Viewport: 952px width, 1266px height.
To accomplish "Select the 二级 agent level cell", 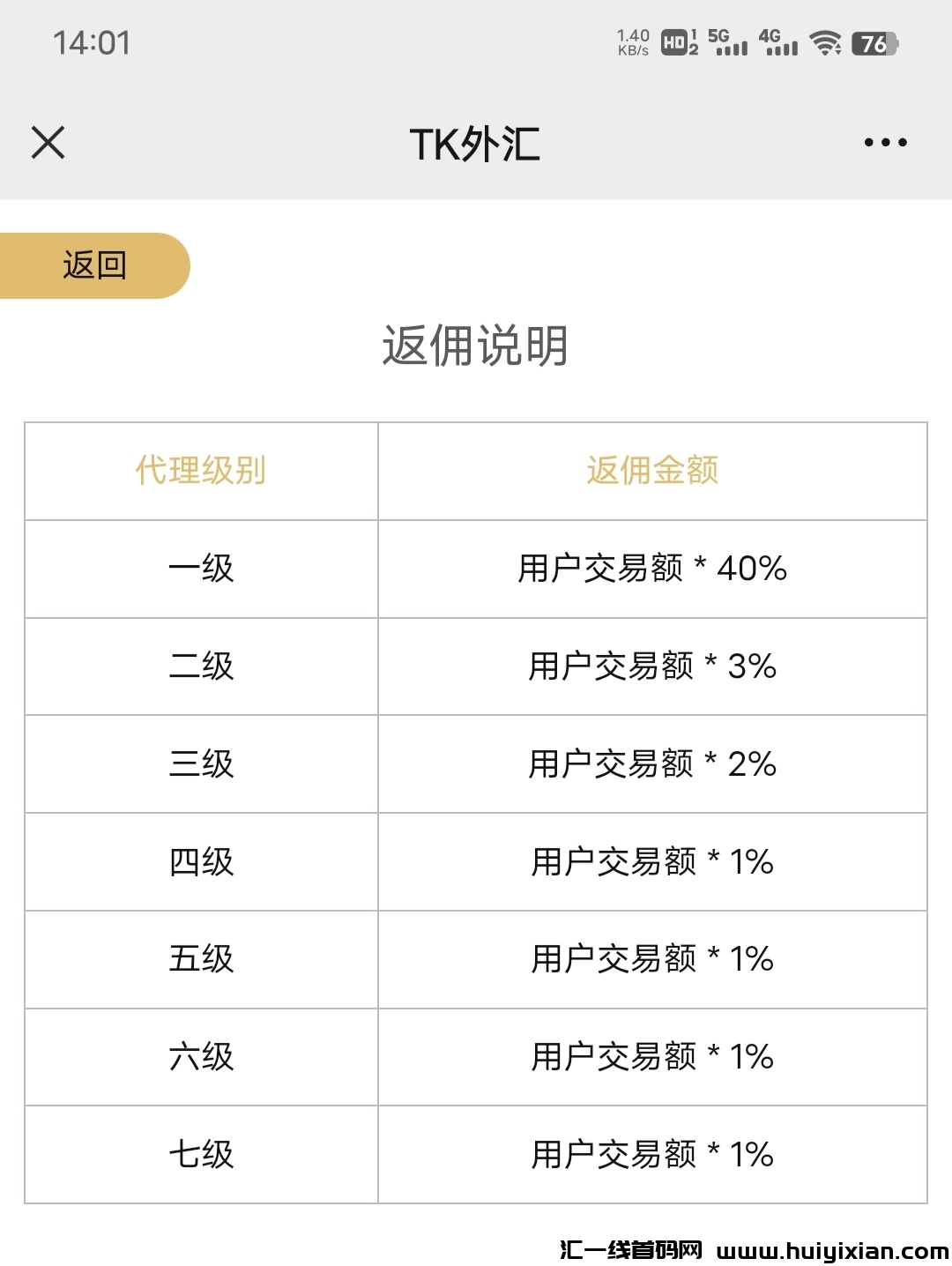I will (201, 667).
